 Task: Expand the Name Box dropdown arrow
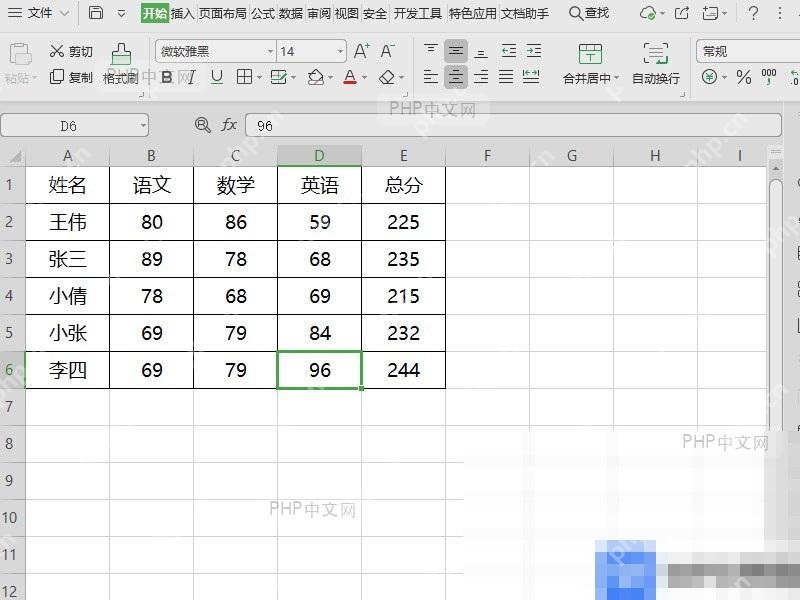click(143, 126)
